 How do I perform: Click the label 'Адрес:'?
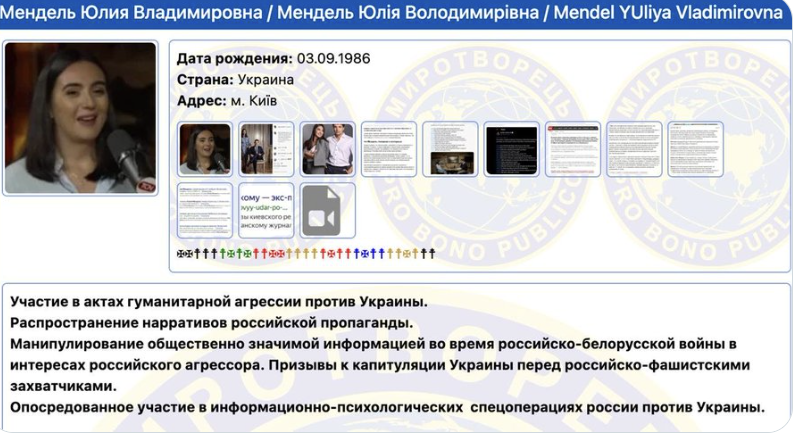[x=202, y=101]
